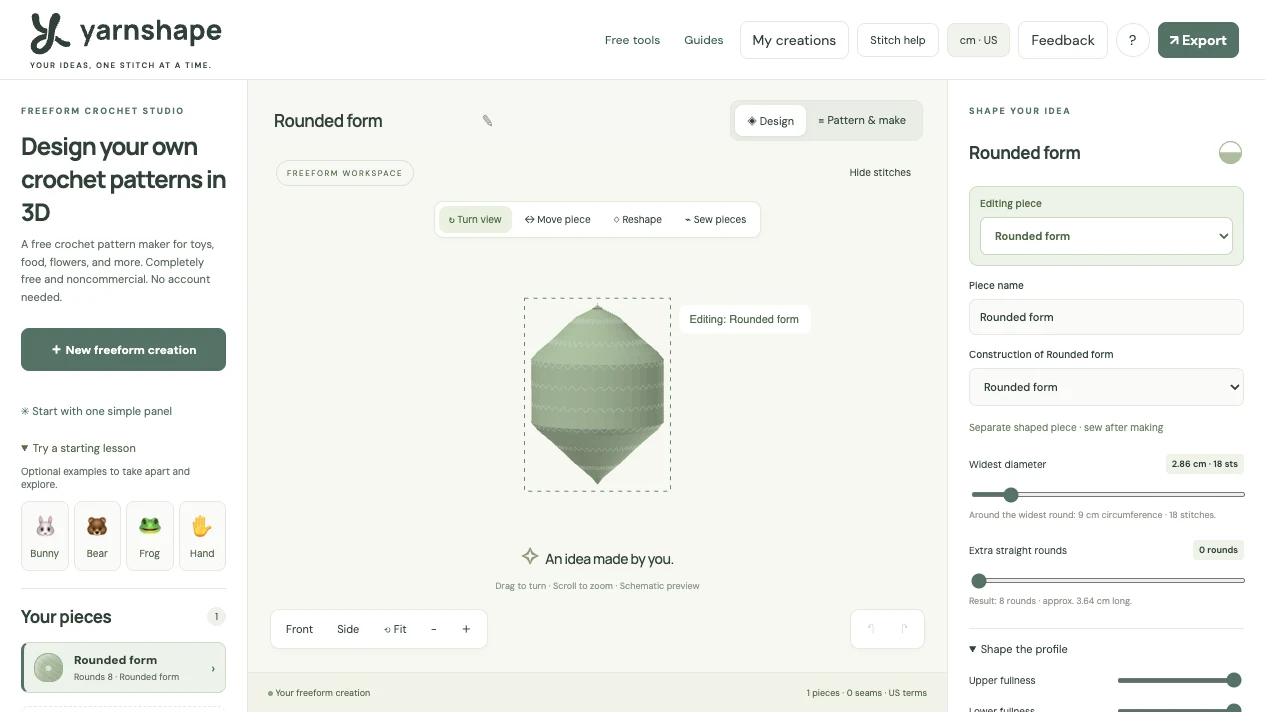Open Stitch help
The width and height of the screenshot is (1265, 712).
click(x=898, y=40)
